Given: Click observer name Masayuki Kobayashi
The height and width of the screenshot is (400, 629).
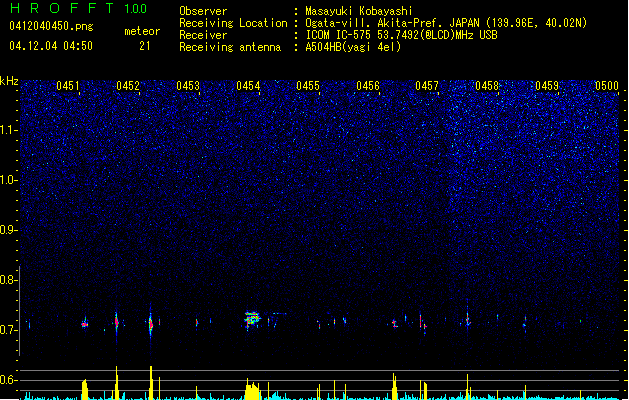Looking at the screenshot, I should [x=359, y=11].
